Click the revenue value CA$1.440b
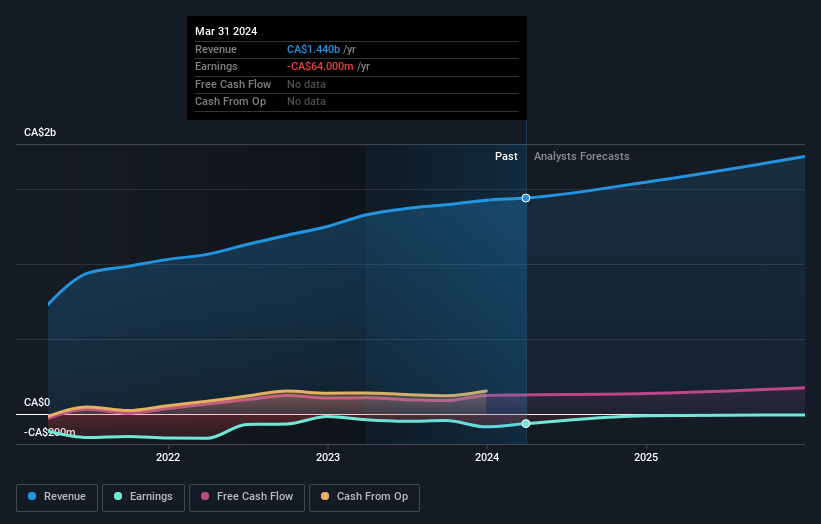The width and height of the screenshot is (821, 524). [313, 49]
